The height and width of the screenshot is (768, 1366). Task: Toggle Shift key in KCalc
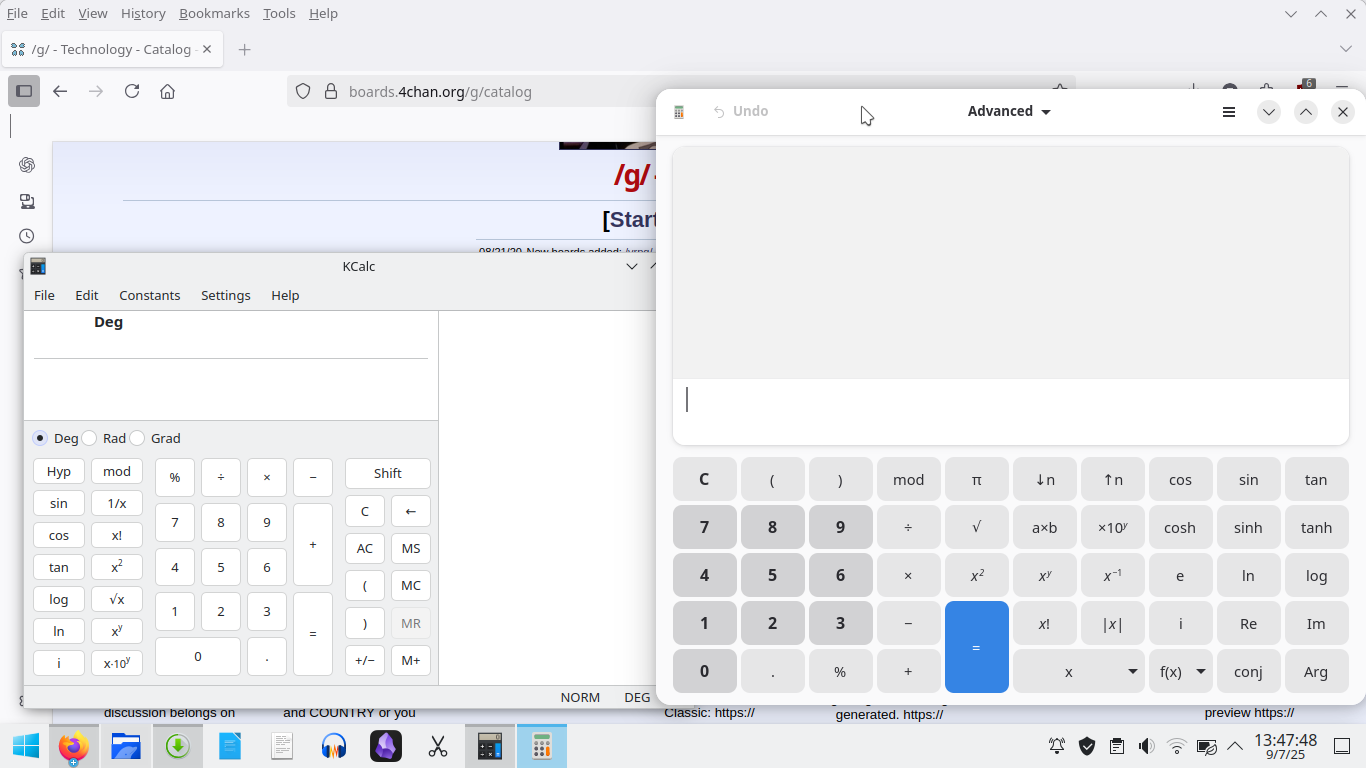388,473
